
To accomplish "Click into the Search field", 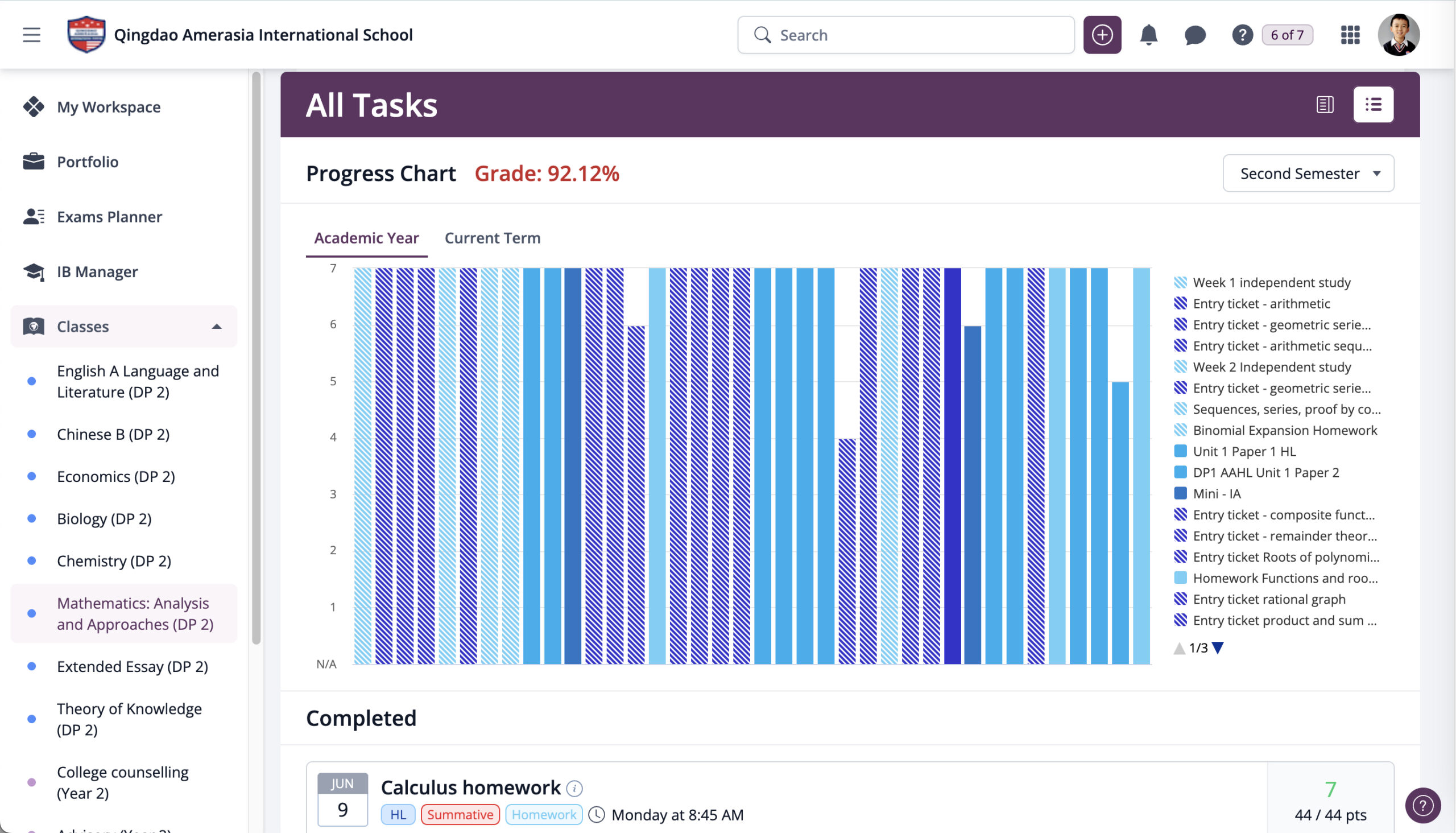I will coord(915,35).
